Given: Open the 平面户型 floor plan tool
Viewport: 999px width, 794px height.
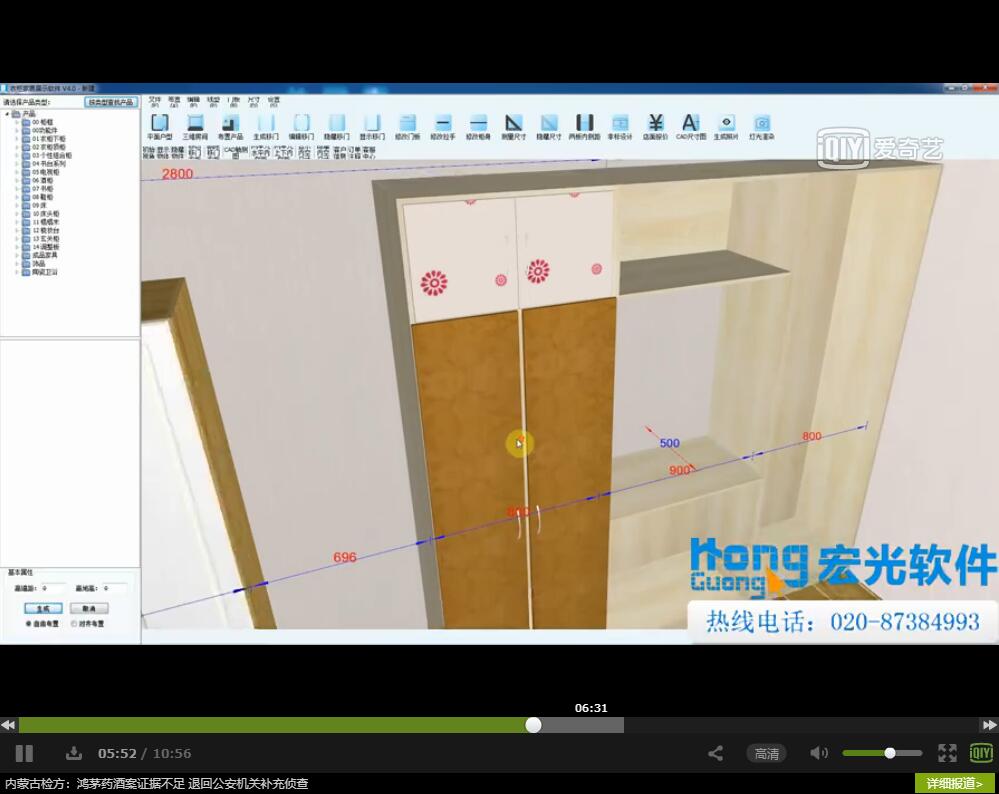Looking at the screenshot, I should [159, 126].
